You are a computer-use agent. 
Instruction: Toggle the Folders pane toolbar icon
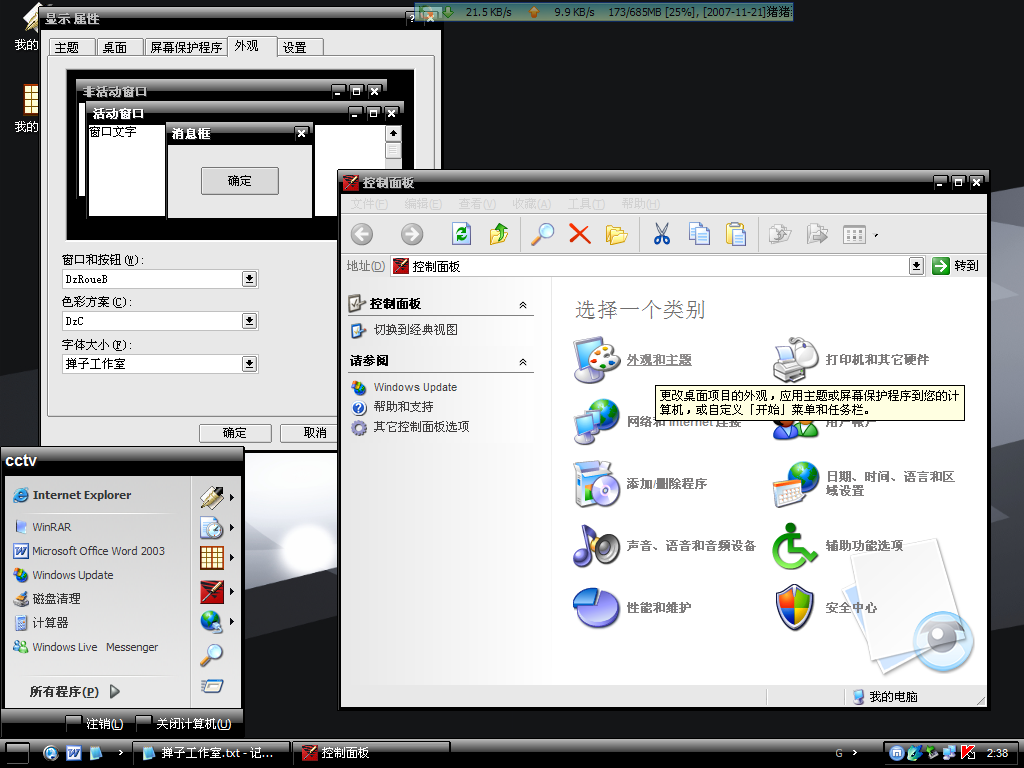pyautogui.click(x=616, y=234)
